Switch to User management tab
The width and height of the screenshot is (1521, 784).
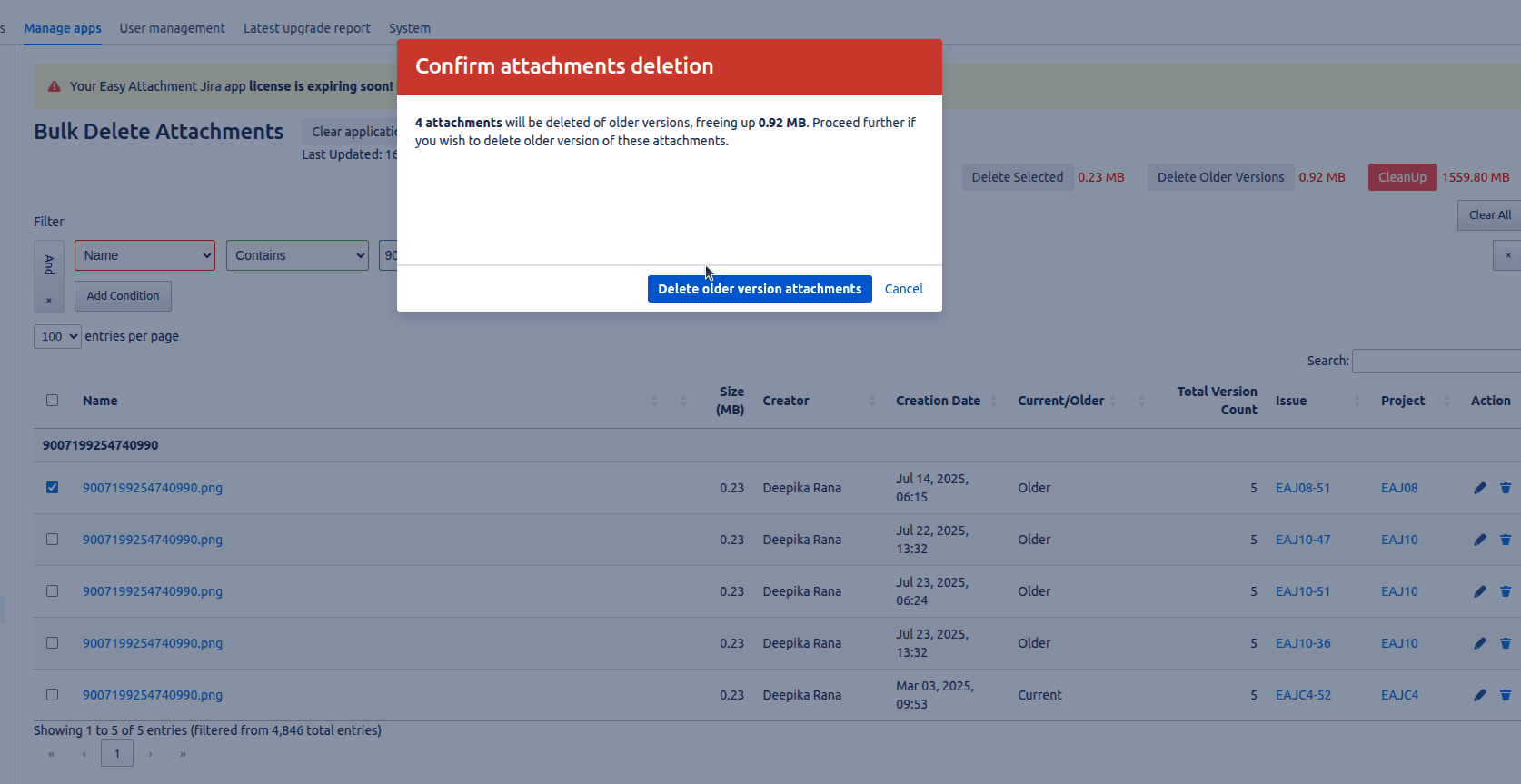[x=172, y=28]
